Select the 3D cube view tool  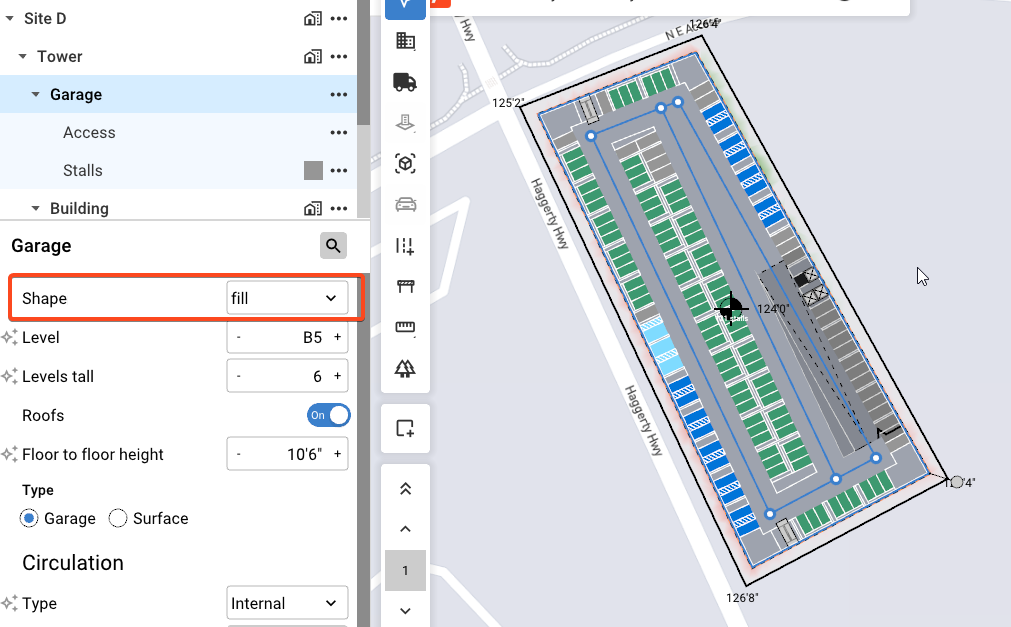(405, 164)
